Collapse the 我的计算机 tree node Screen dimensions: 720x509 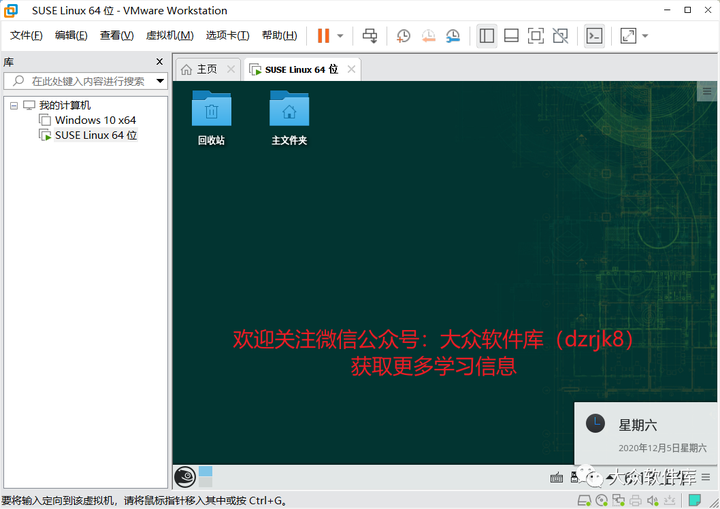click(x=14, y=106)
